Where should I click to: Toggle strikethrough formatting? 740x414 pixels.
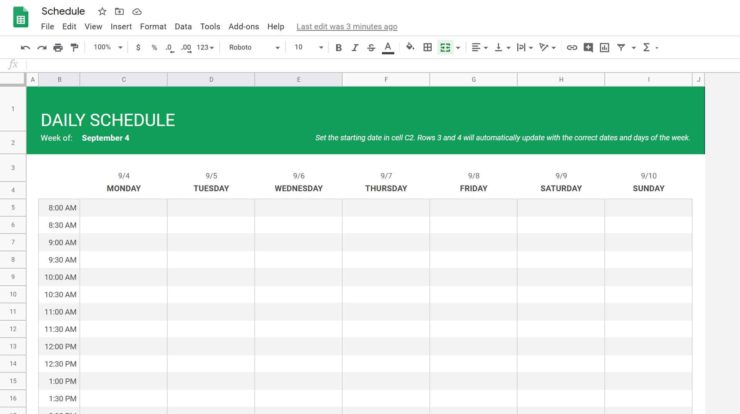coord(371,48)
